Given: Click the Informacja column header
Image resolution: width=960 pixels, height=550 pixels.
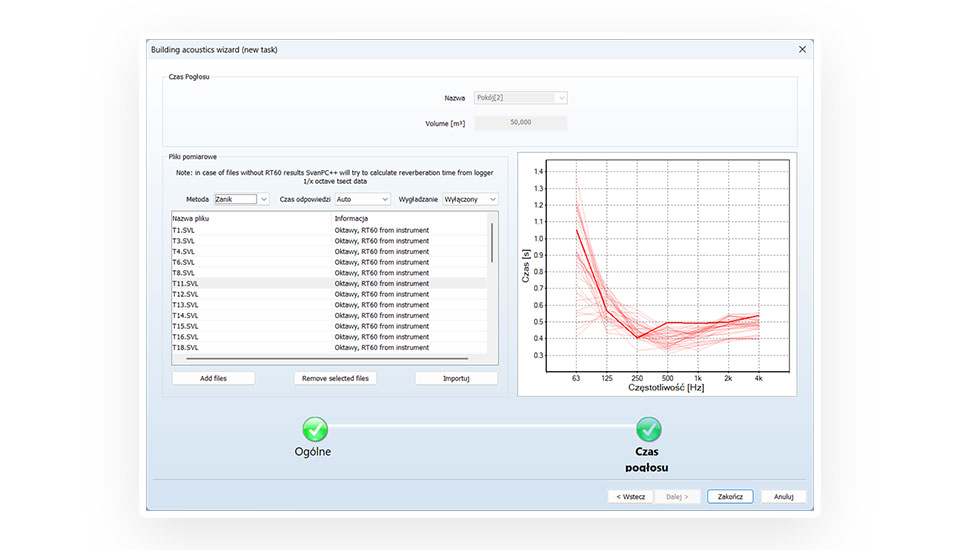Looking at the screenshot, I should click(409, 219).
